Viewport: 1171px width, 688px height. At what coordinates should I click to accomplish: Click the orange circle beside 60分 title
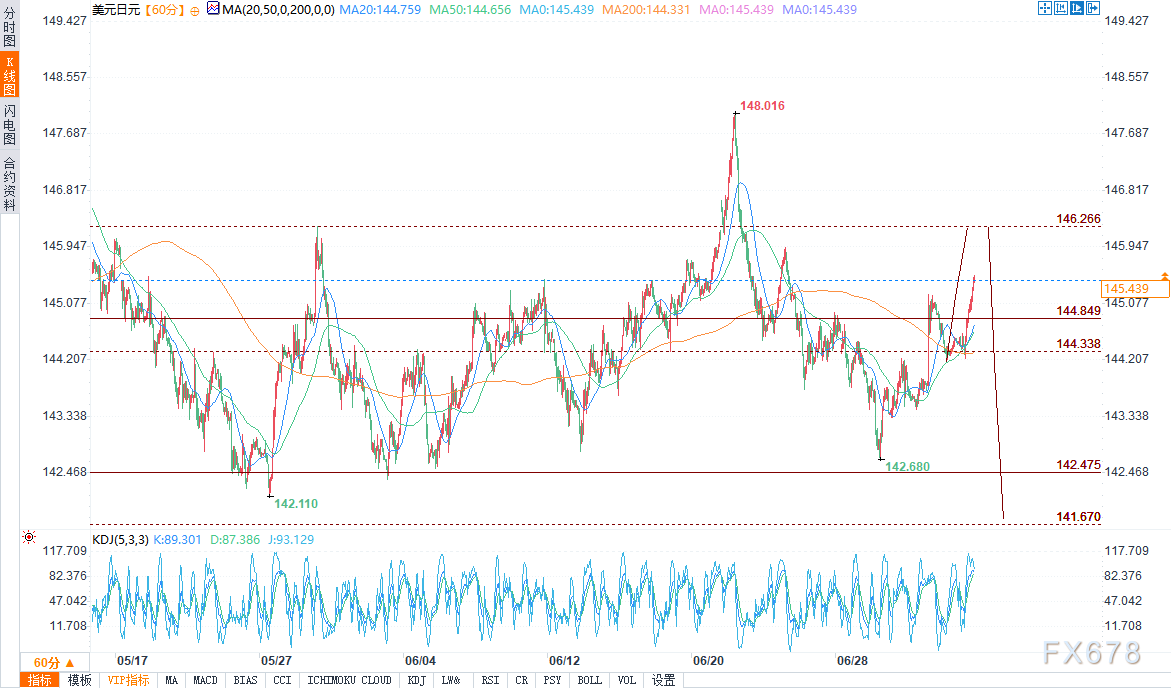(x=193, y=9)
